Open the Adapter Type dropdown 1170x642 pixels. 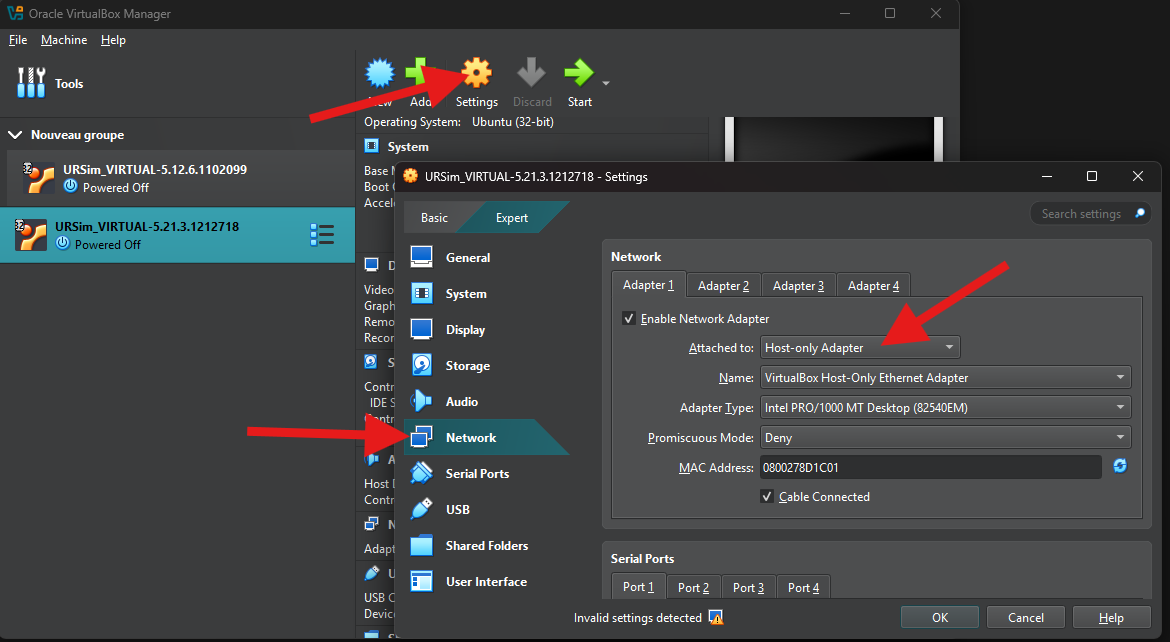click(x=945, y=408)
